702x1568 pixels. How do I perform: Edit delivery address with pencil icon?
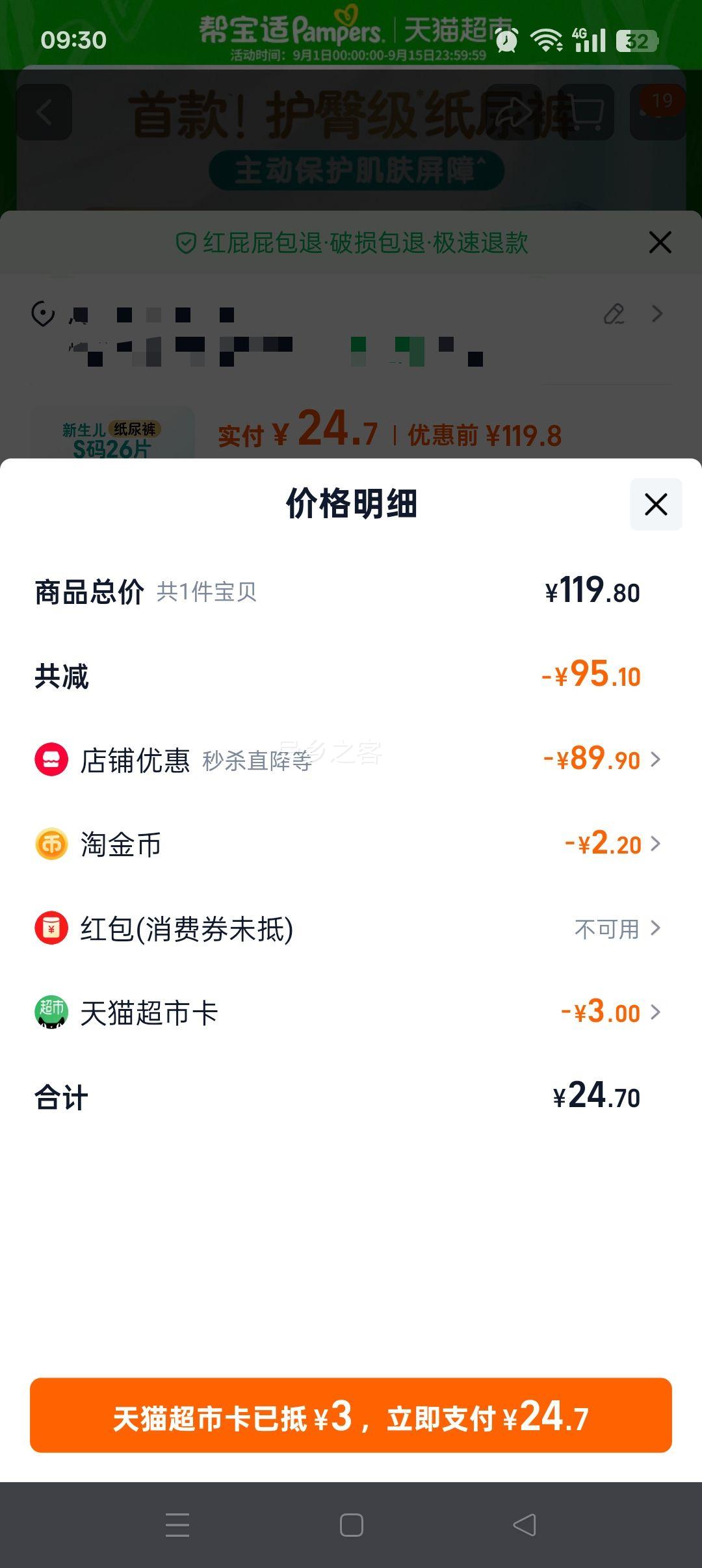coord(614,314)
